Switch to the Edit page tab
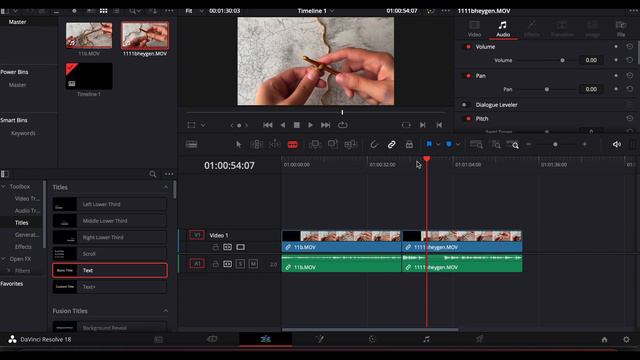Image resolution: width=640 pixels, height=360 pixels. 266,339
